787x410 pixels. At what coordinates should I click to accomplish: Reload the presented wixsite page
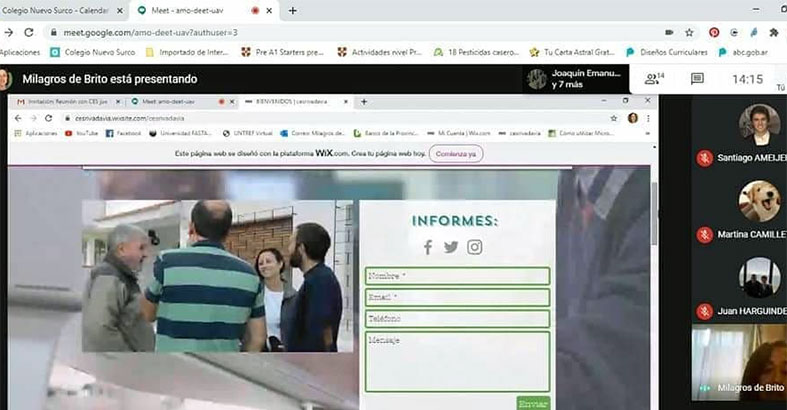[x=49, y=118]
